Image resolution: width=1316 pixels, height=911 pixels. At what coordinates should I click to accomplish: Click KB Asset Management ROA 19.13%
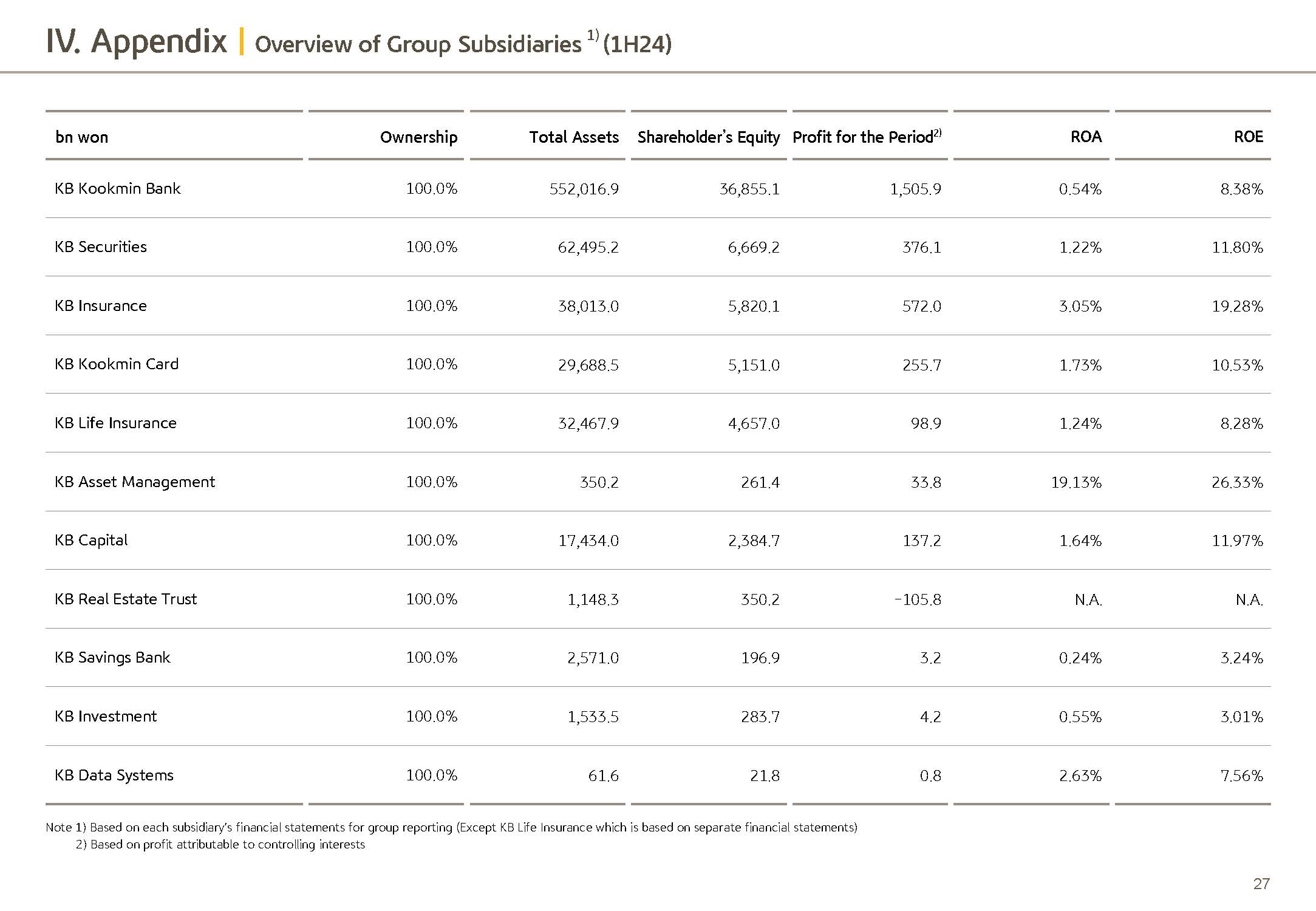click(1076, 482)
